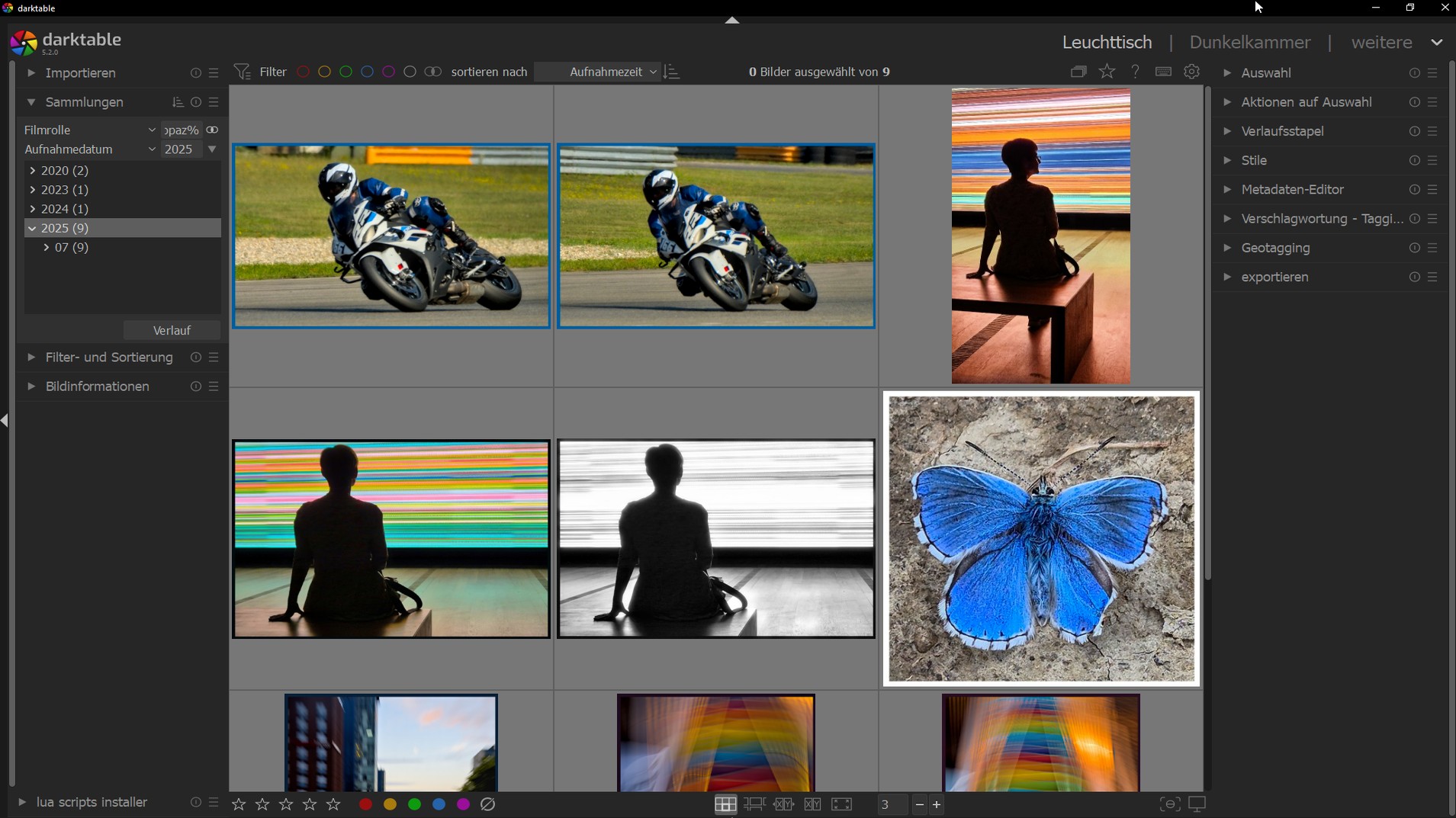The height and width of the screenshot is (818, 1456).
Task: Select the file manager grid layout
Action: point(725,804)
